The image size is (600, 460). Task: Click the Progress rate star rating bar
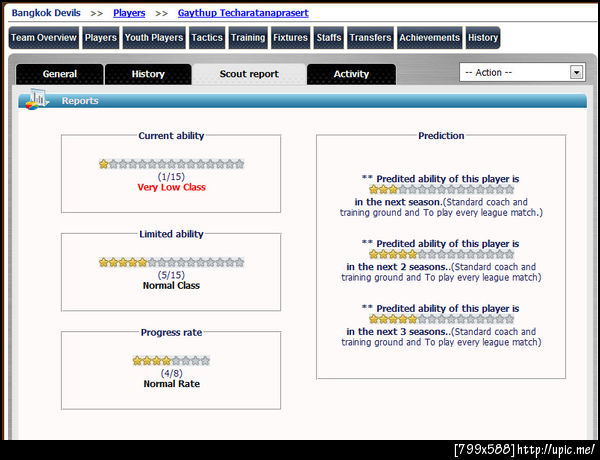[x=171, y=360]
